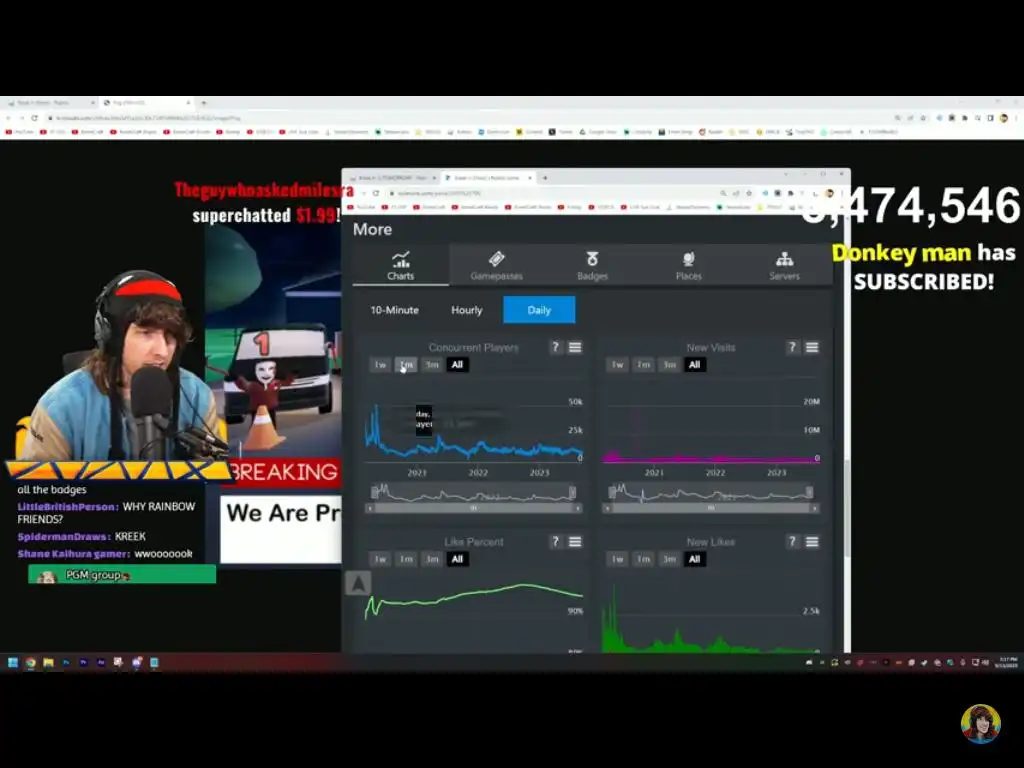Switch to second tab in background browser
Screen dimensions: 1024x768
pyautogui.click(x=146, y=103)
